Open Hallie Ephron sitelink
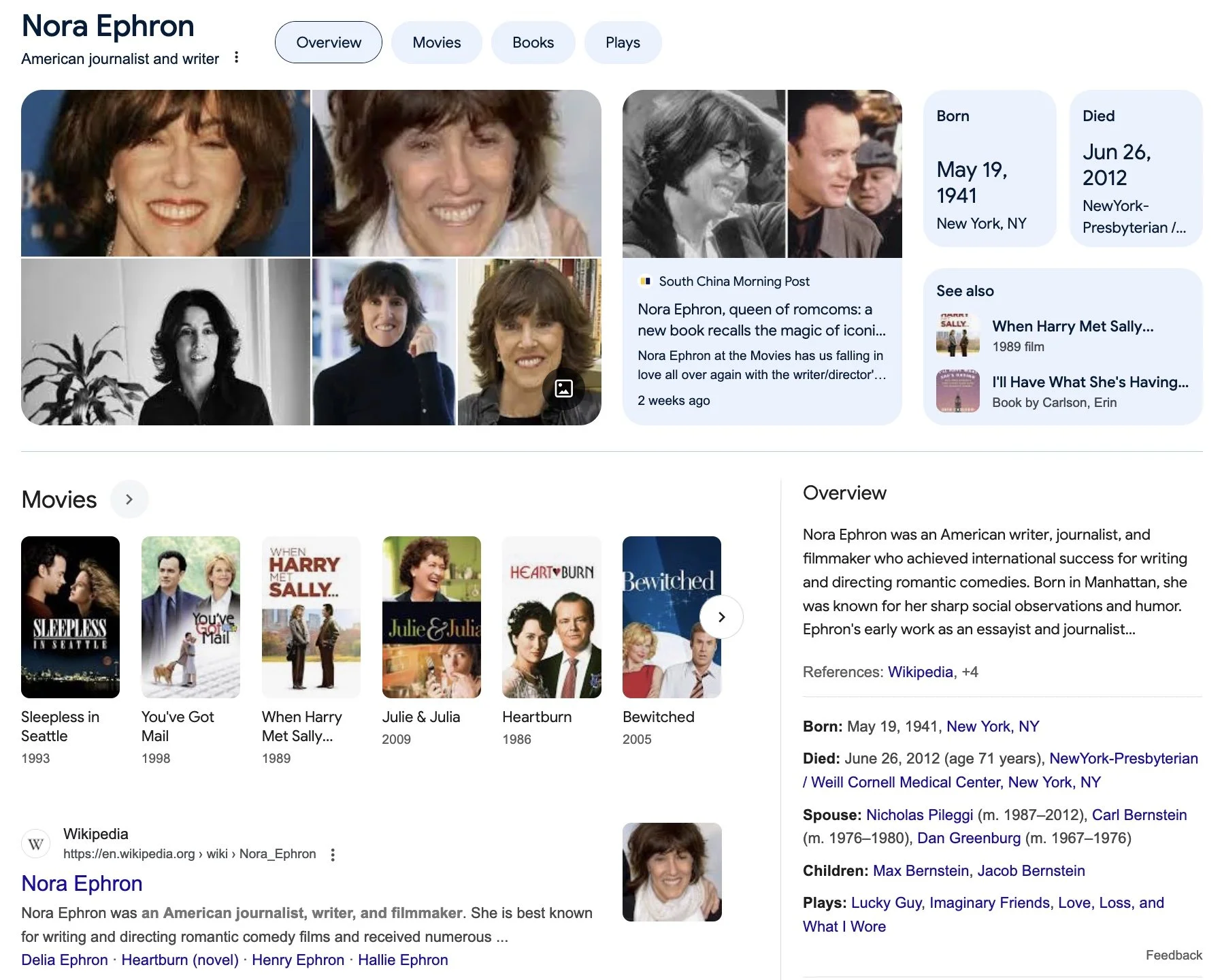This screenshot has width=1222, height=980. coord(403,960)
